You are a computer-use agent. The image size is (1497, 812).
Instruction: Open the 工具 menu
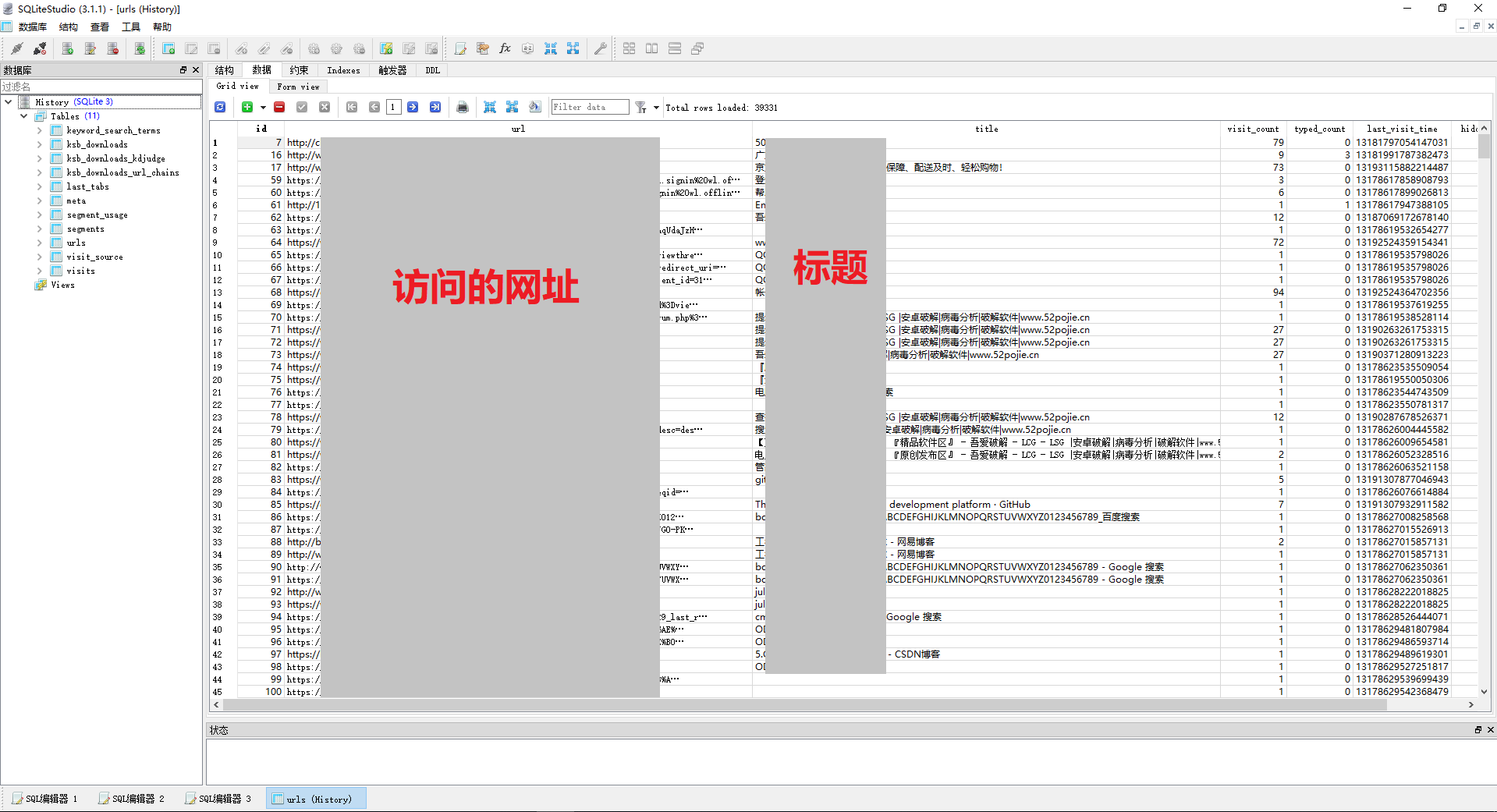tap(131, 27)
